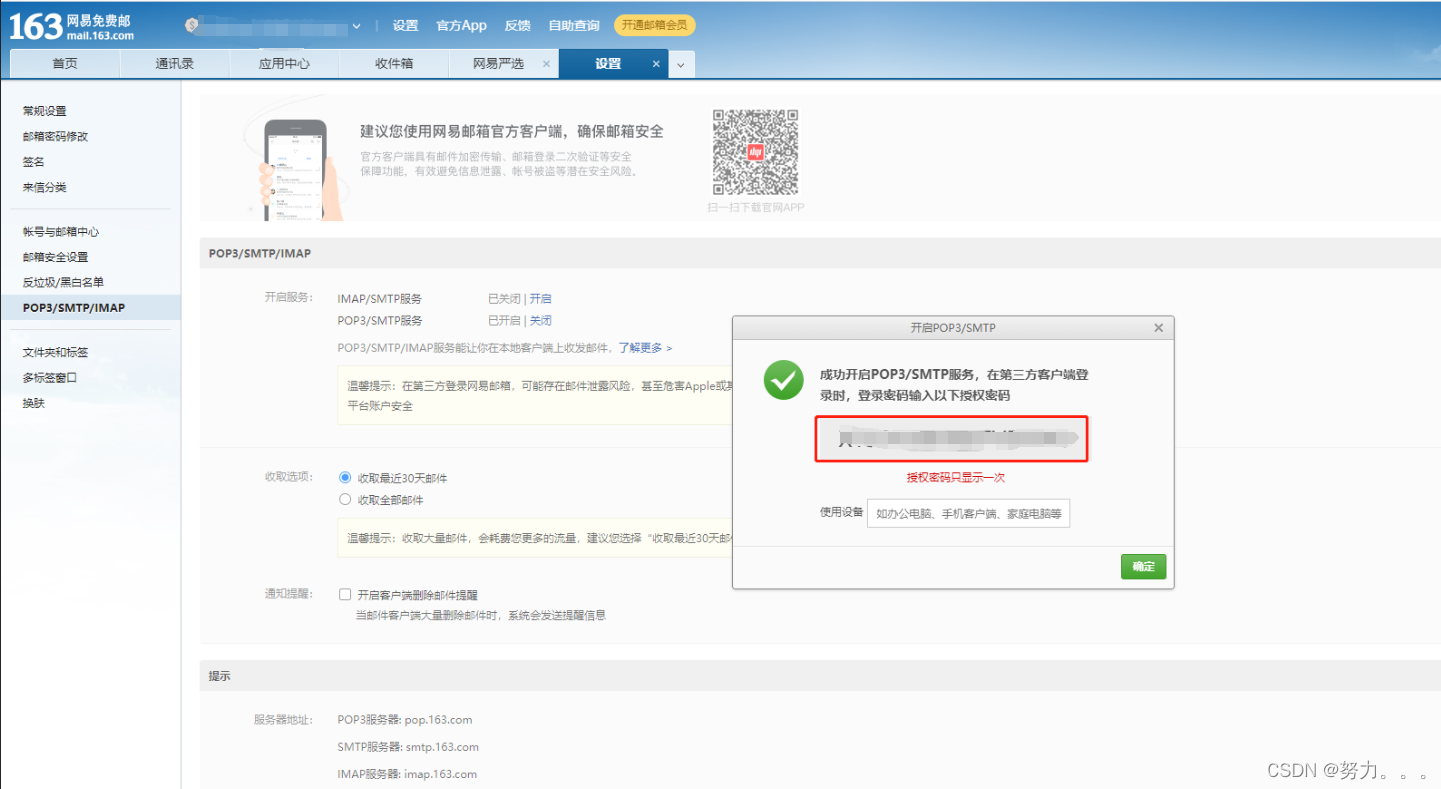The width and height of the screenshot is (1441, 789).
Task: Enable 开启客户端删除邮件提醒 checkbox
Action: 345,594
